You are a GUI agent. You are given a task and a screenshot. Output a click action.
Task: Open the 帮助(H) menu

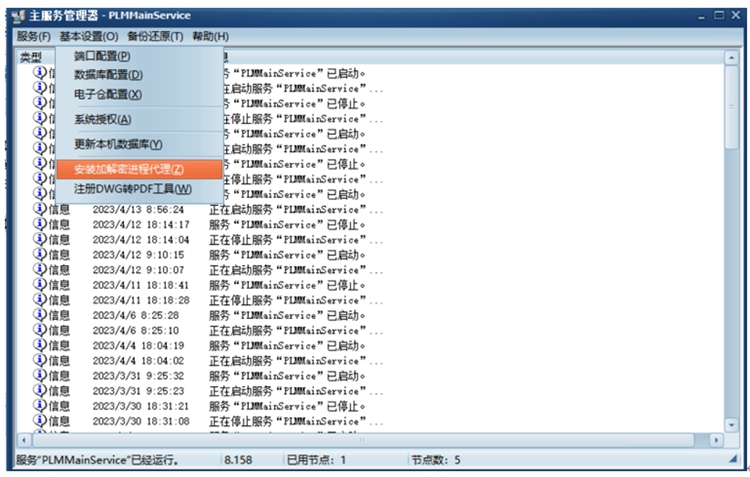point(210,37)
